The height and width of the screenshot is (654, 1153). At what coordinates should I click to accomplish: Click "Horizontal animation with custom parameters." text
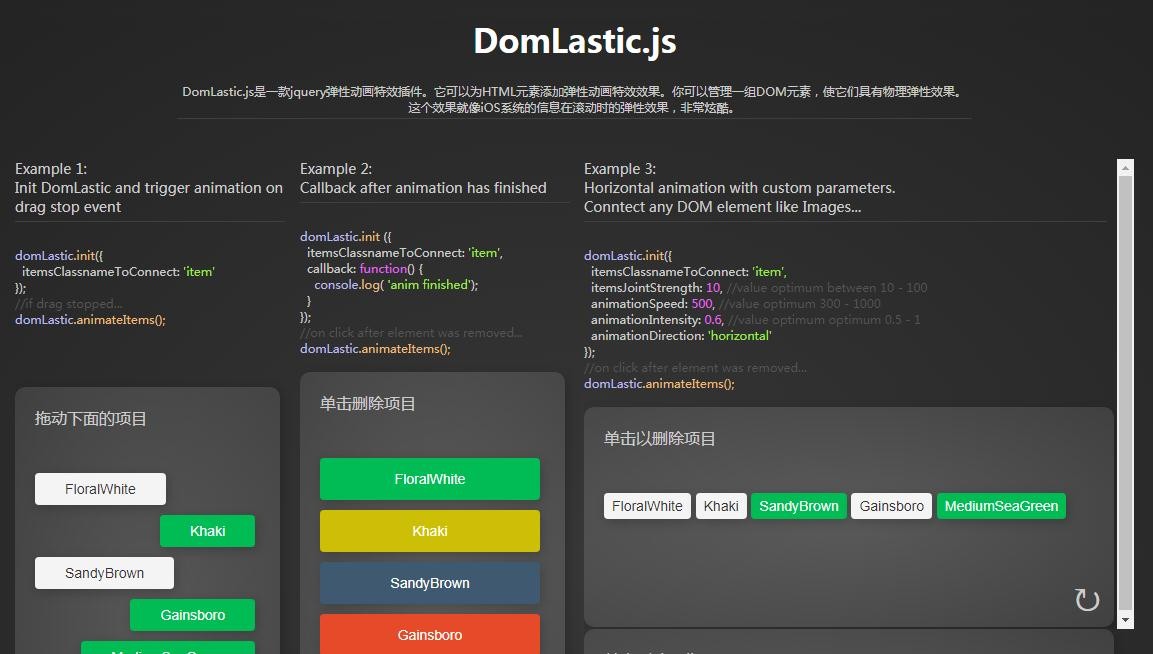[x=740, y=188]
